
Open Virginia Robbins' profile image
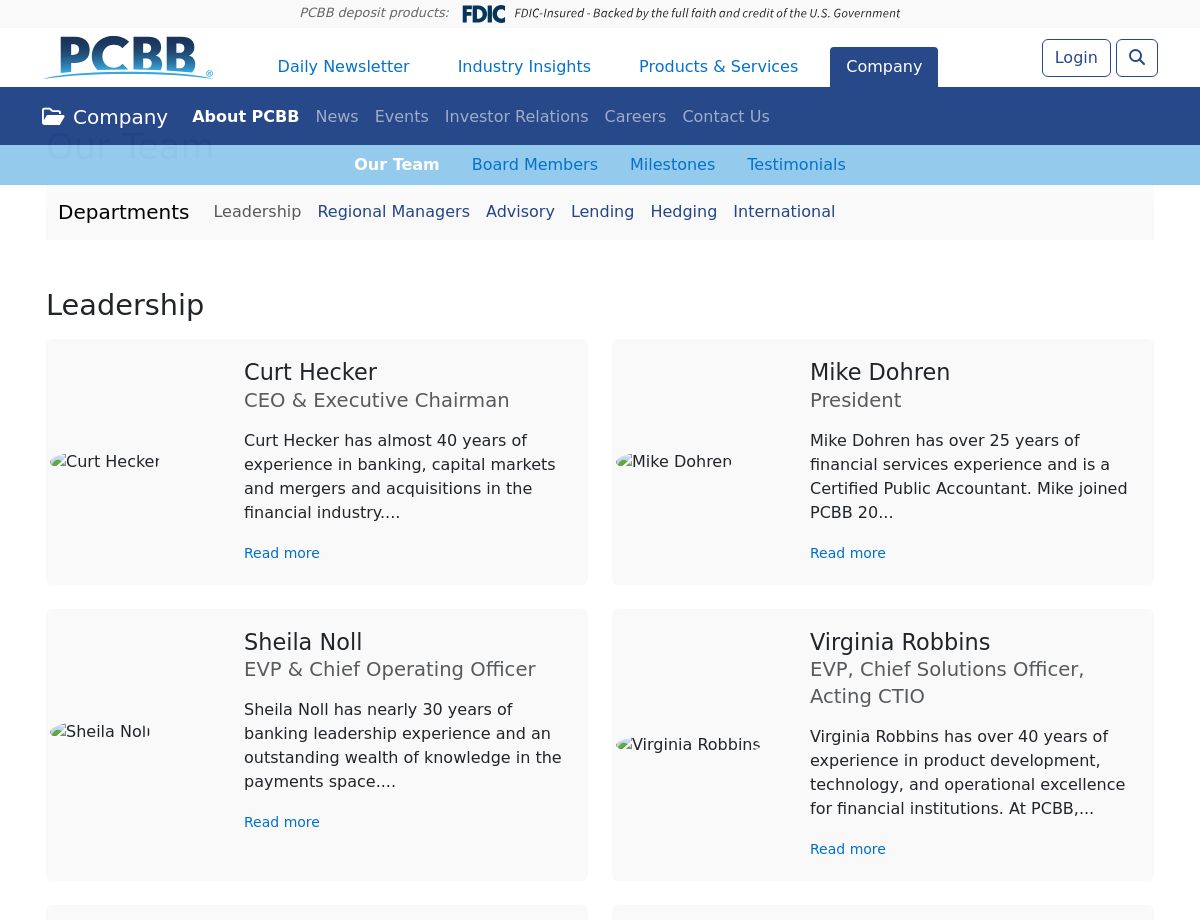tap(688, 744)
